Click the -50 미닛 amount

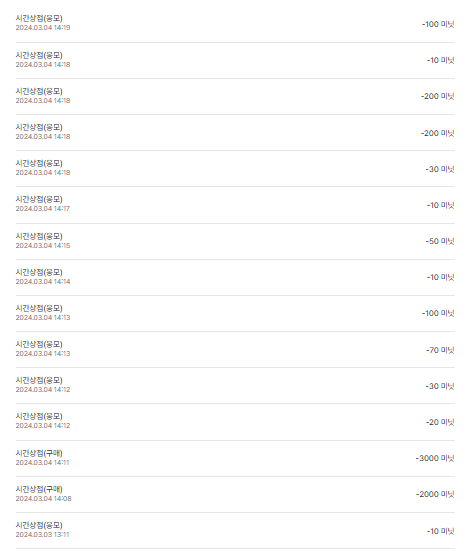click(x=440, y=241)
